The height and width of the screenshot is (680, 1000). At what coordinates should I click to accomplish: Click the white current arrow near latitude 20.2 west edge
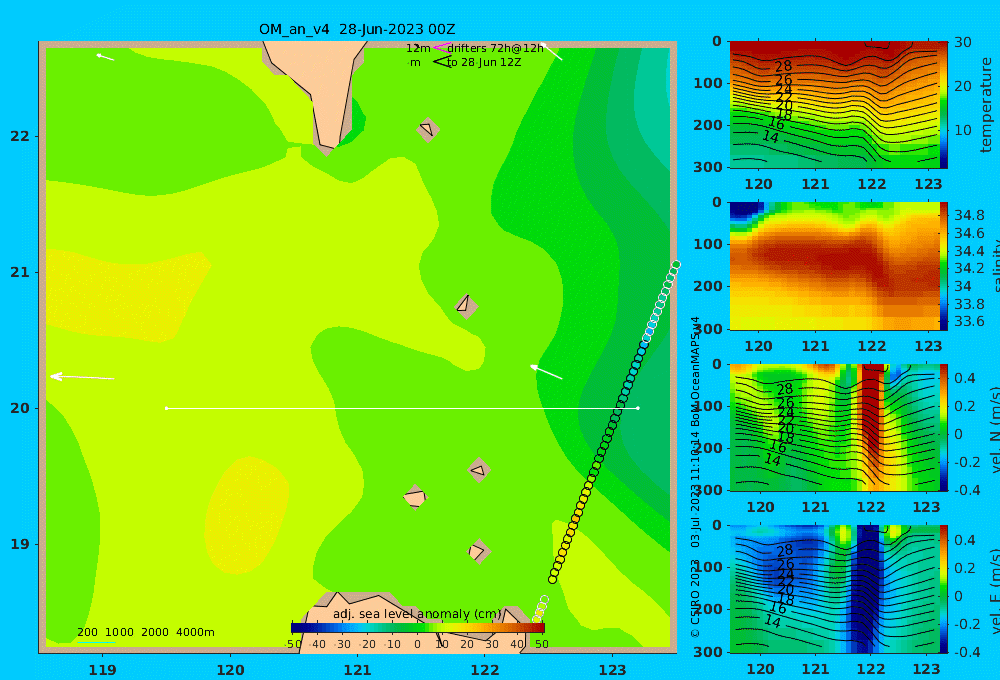coord(82,378)
